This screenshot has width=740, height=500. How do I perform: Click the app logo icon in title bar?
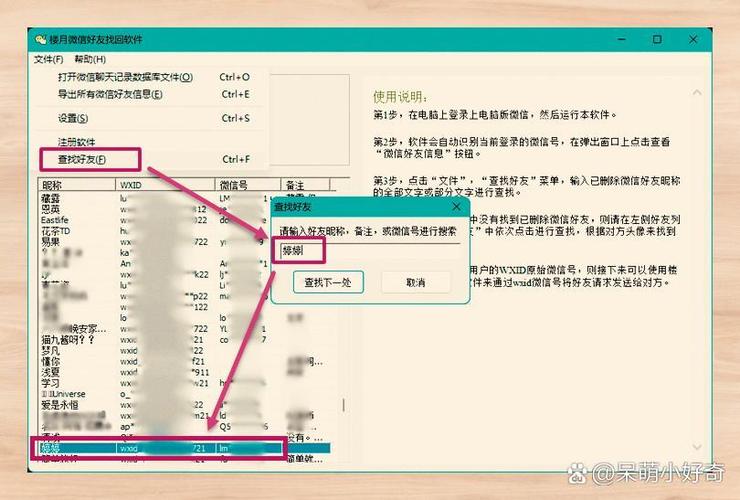coord(41,40)
